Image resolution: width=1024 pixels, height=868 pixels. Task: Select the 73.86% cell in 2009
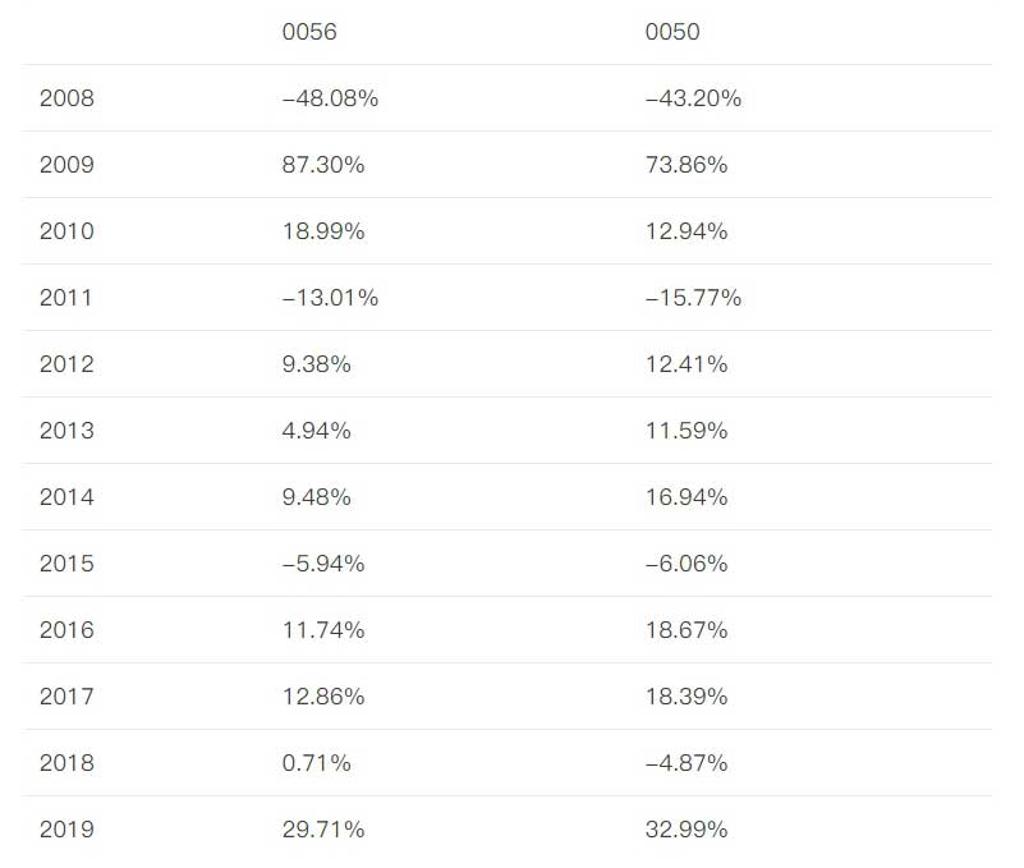tap(686, 165)
